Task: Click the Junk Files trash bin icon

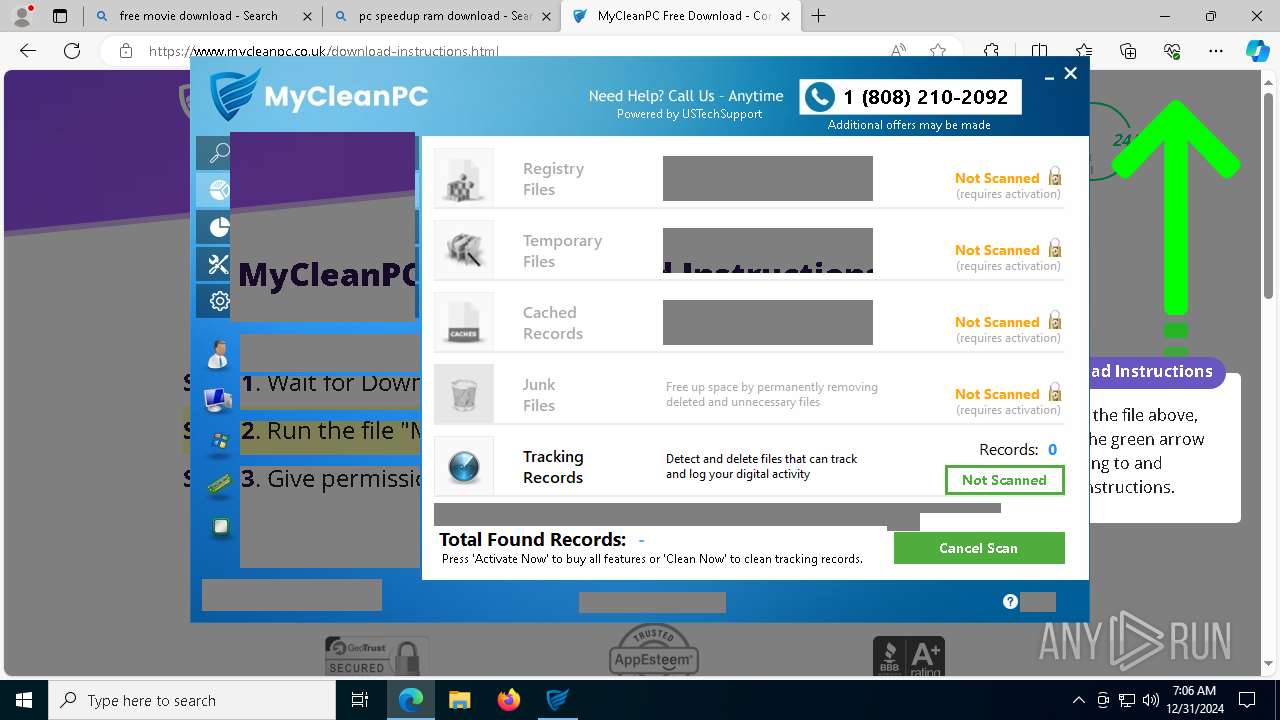Action: tap(464, 394)
